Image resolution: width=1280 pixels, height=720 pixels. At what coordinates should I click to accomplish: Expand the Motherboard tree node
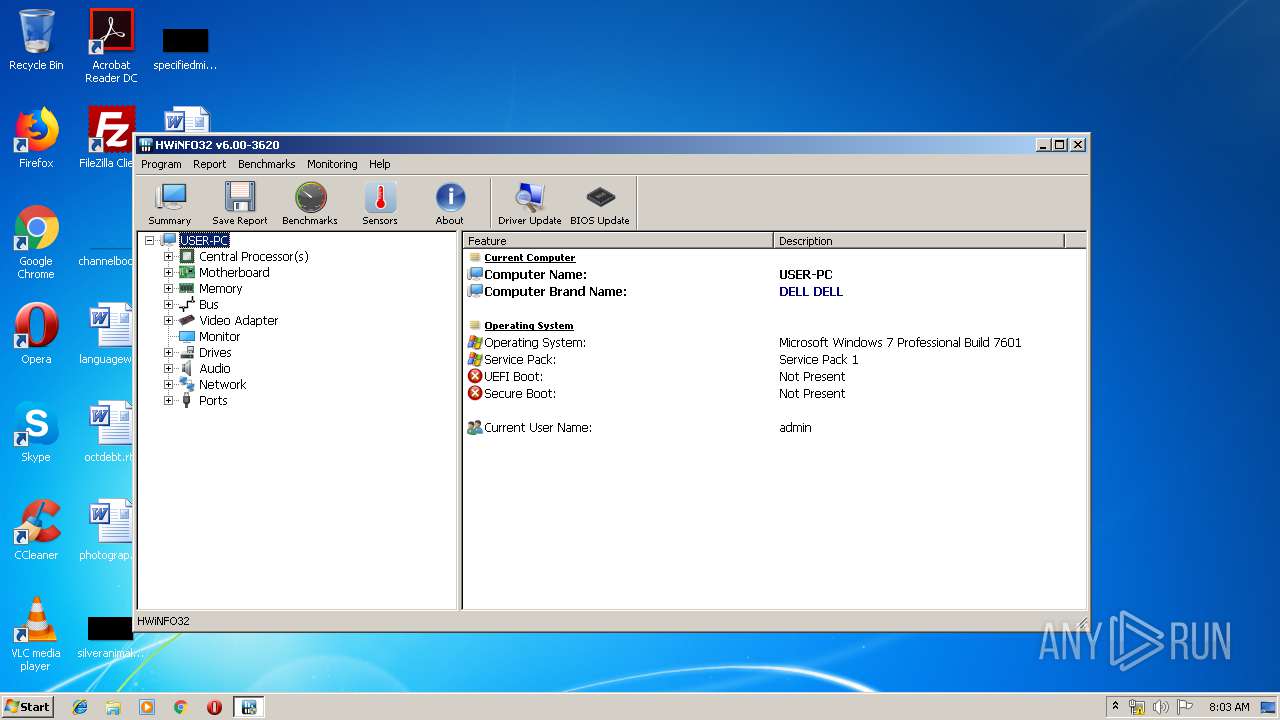pos(168,272)
